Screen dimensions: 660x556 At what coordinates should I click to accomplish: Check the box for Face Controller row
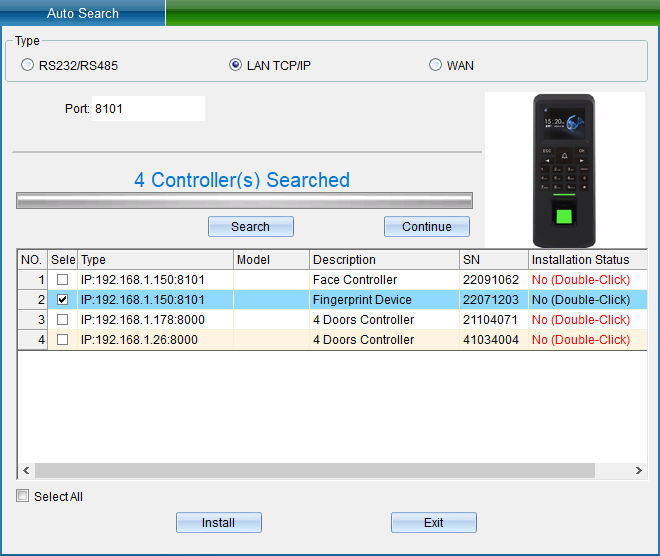click(x=63, y=280)
